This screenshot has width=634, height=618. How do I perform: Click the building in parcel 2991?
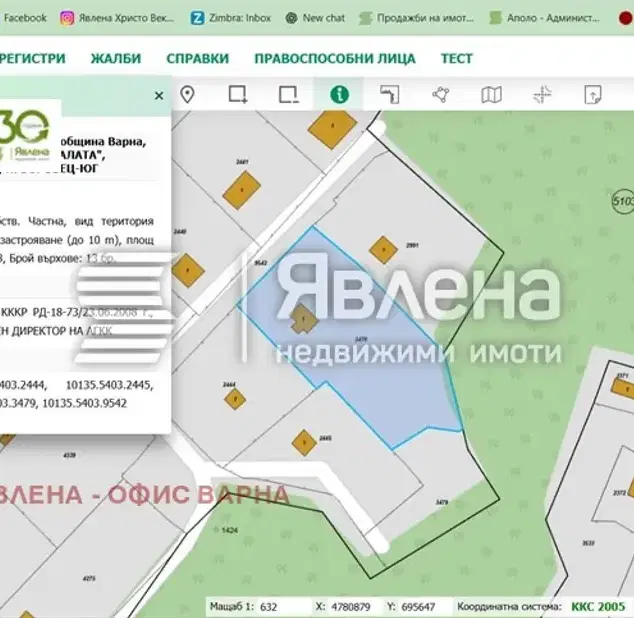pyautogui.click(x=383, y=250)
